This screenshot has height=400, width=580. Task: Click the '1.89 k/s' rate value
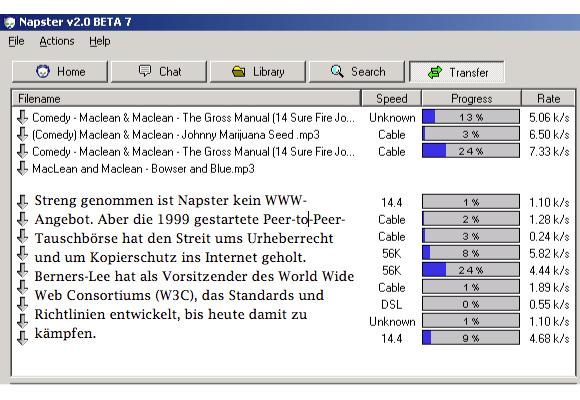(x=549, y=288)
